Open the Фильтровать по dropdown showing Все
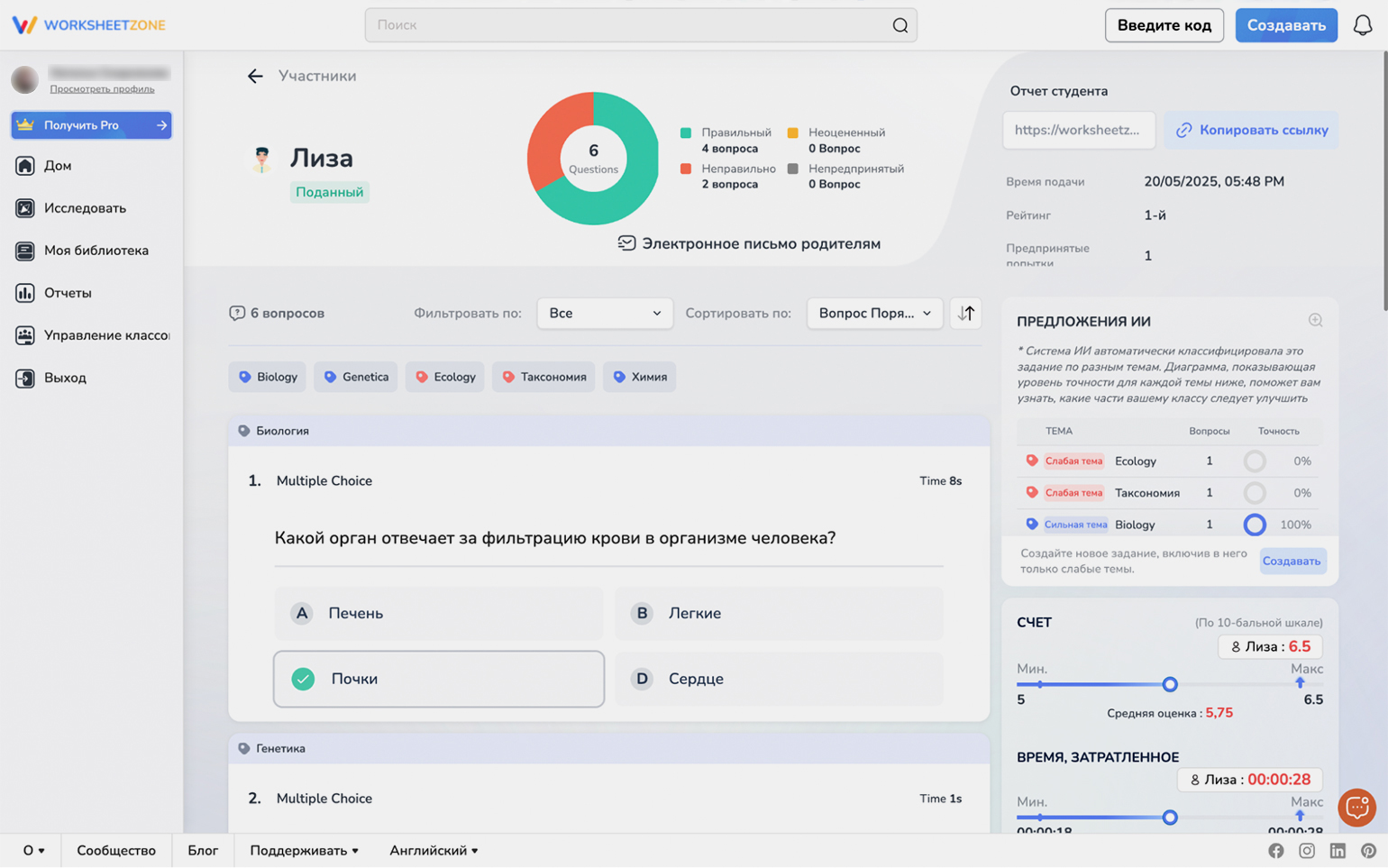 coord(605,314)
